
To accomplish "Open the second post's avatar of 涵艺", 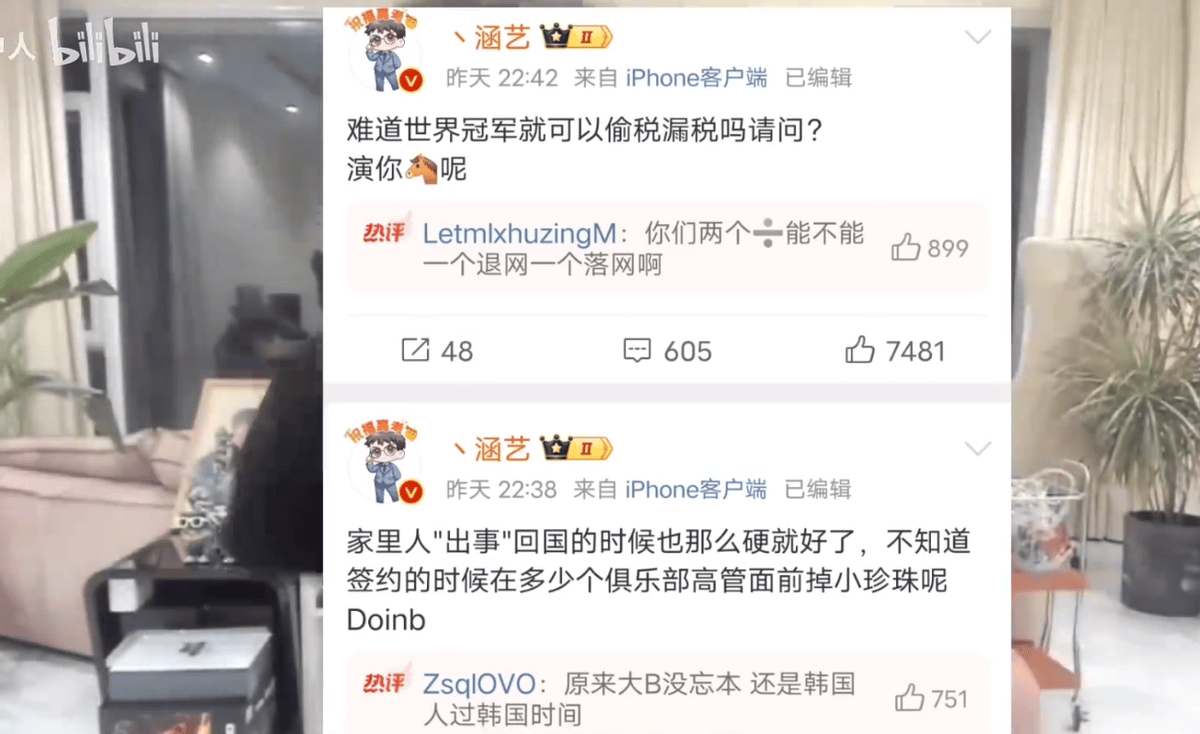I will pyautogui.click(x=385, y=466).
